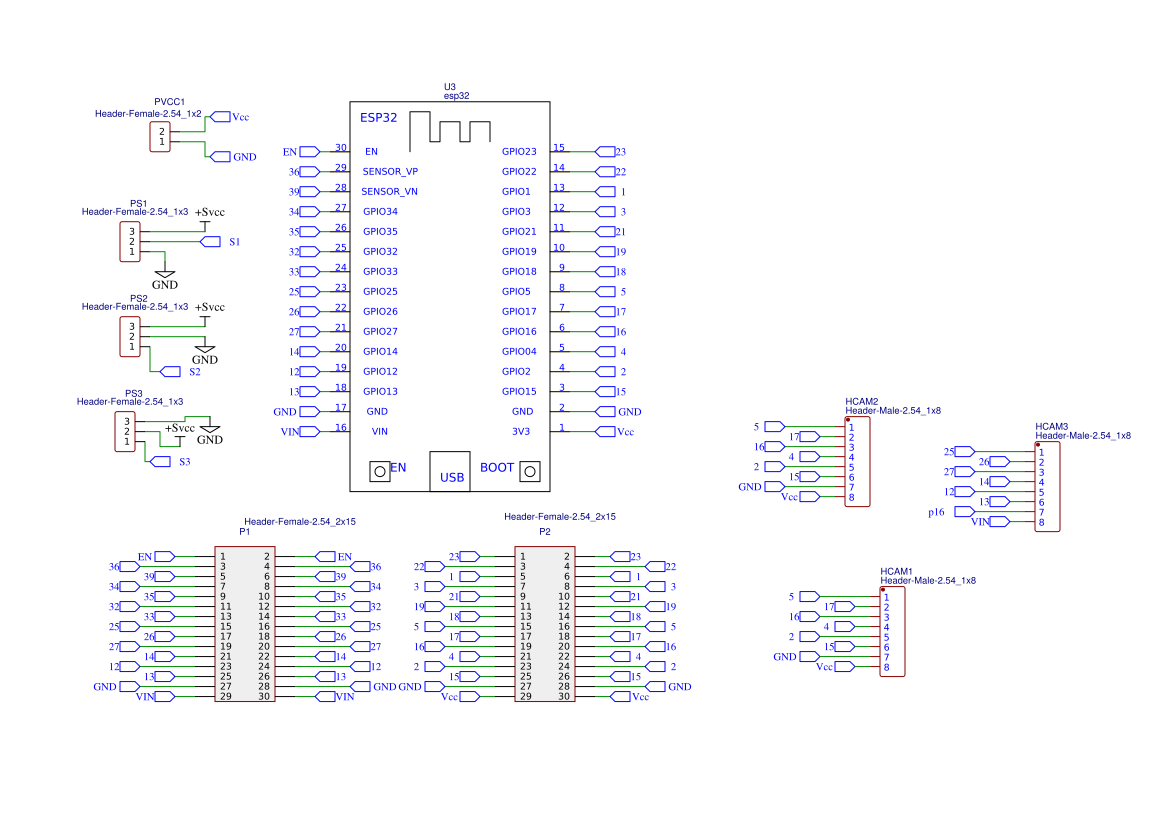The height and width of the screenshot is (827, 1169).
Task: Click the GPIO21 pin name
Action: 519,232
